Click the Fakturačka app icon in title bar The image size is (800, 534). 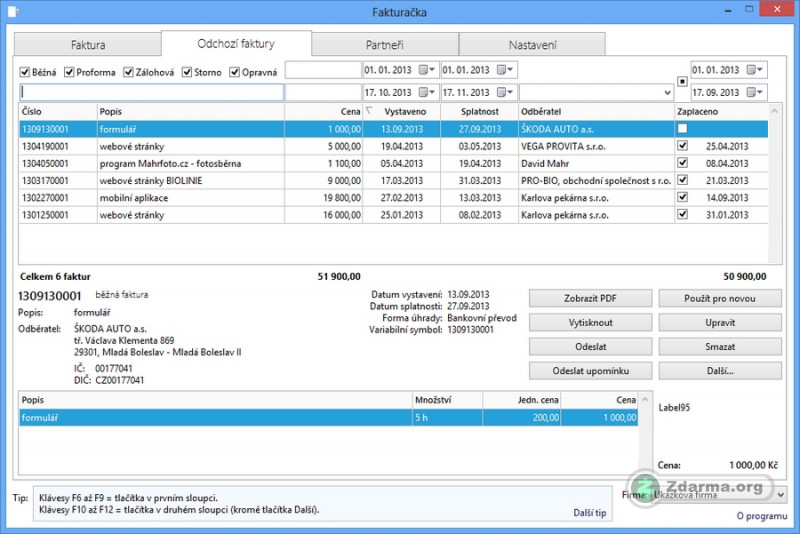point(14,11)
